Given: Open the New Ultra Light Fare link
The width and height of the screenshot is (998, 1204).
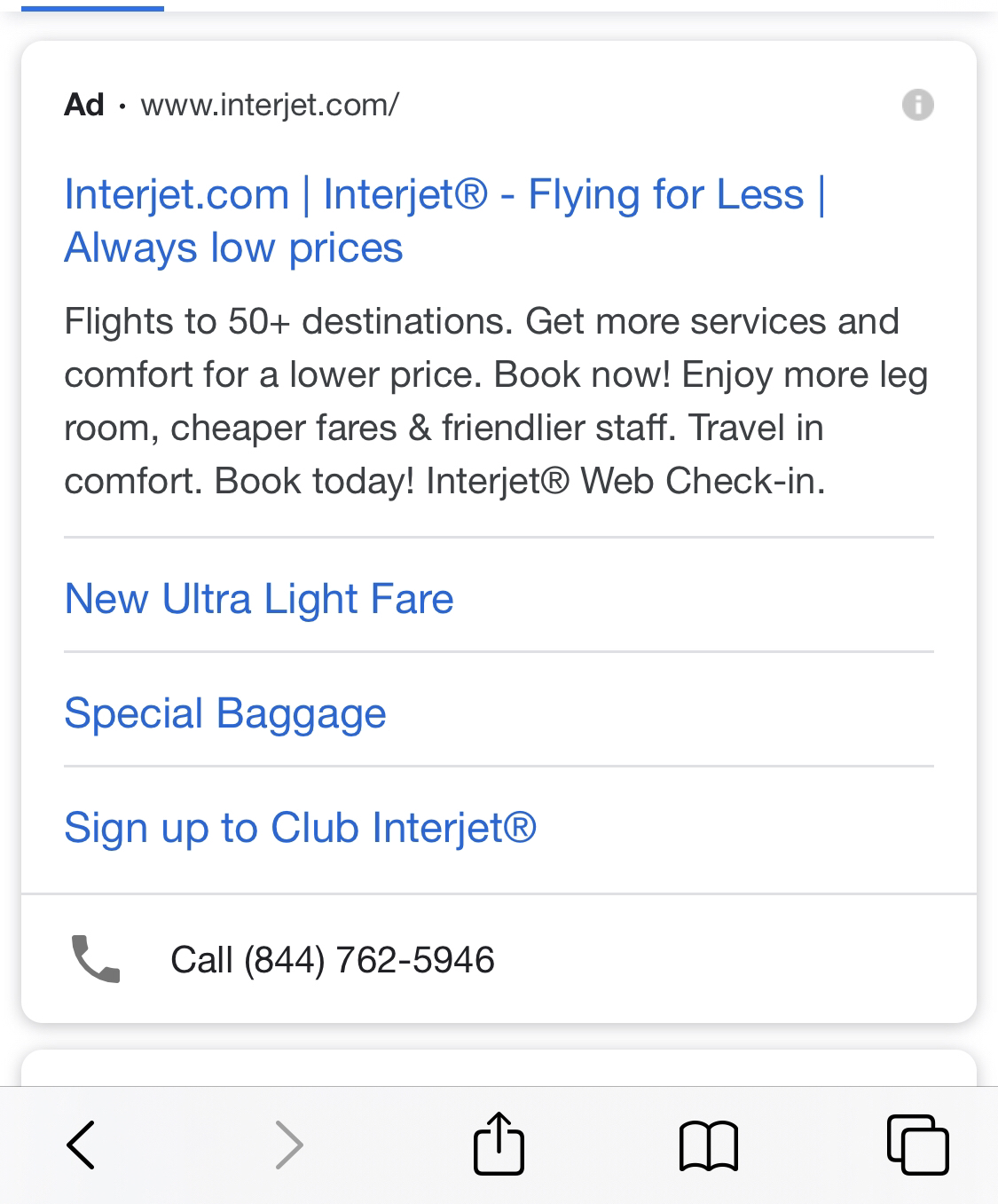Looking at the screenshot, I should tap(259, 599).
